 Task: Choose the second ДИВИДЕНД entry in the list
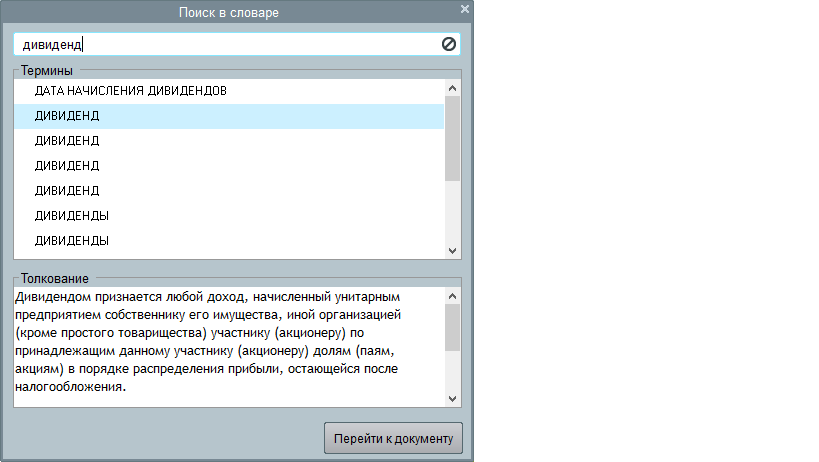(x=67, y=141)
